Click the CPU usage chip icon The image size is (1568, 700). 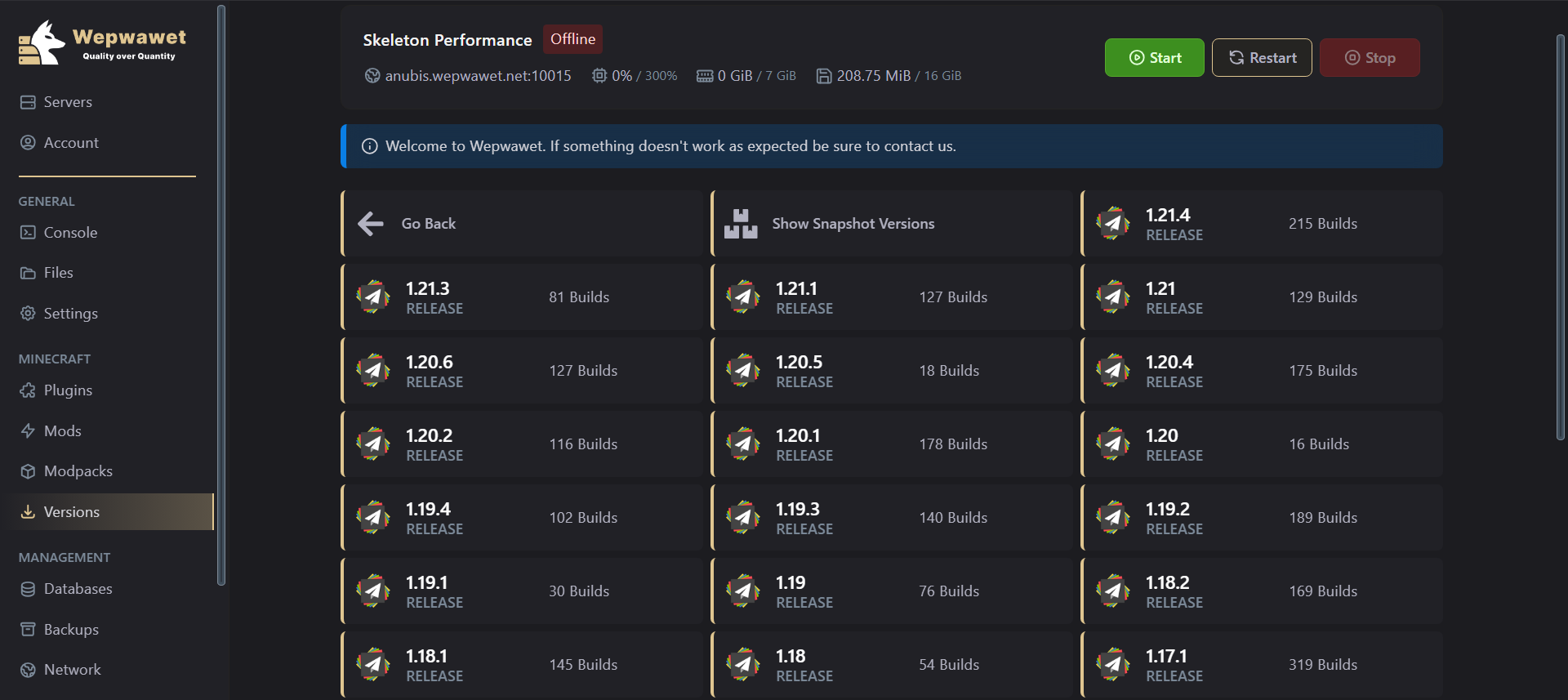click(x=599, y=76)
